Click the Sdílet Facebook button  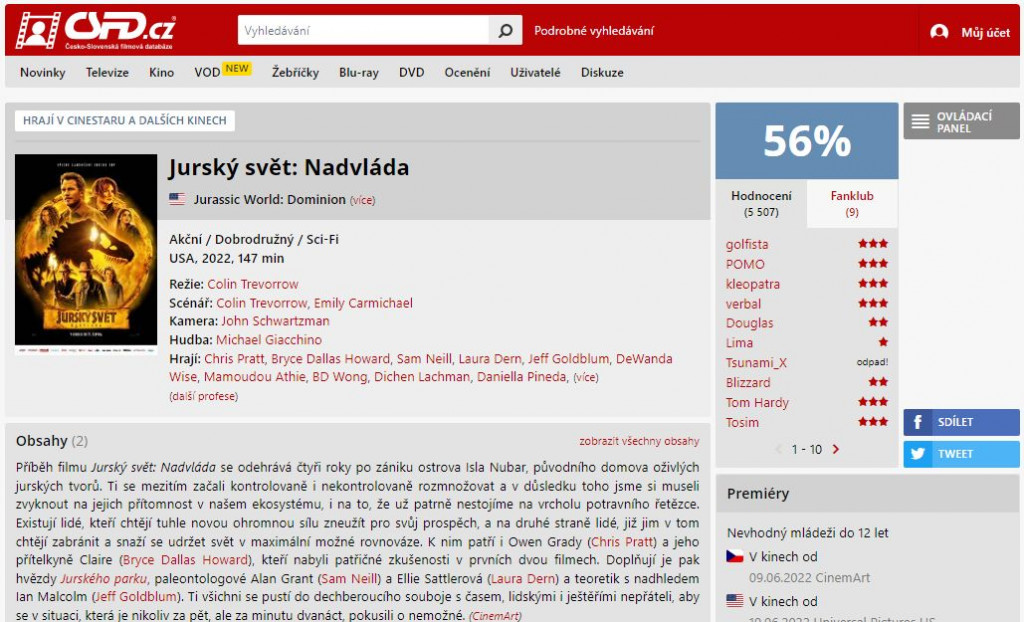pos(961,422)
